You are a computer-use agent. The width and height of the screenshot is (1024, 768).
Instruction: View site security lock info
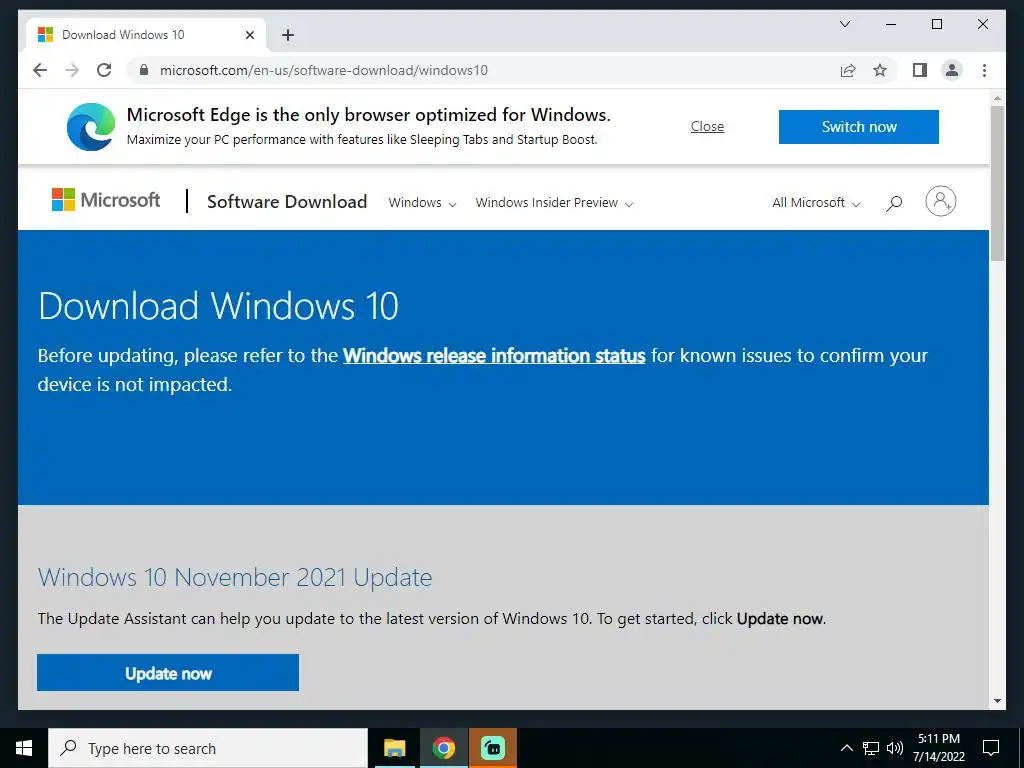click(144, 70)
